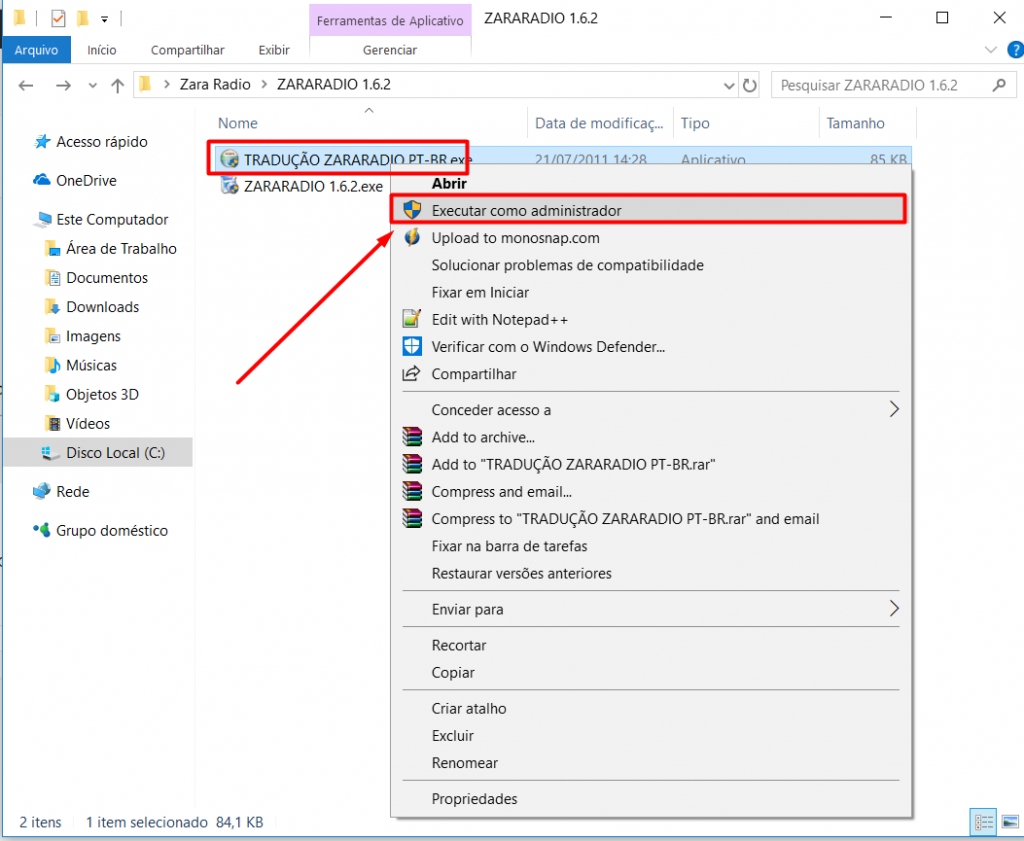
Task: Sort by the Nome column header
Action: click(x=238, y=123)
